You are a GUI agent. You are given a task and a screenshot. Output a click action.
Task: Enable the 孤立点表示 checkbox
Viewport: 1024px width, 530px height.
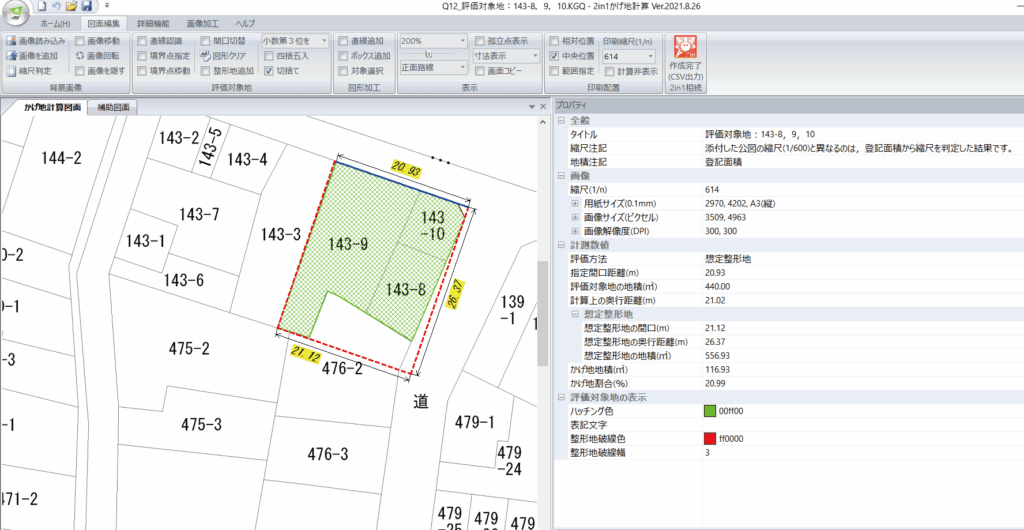pos(481,41)
